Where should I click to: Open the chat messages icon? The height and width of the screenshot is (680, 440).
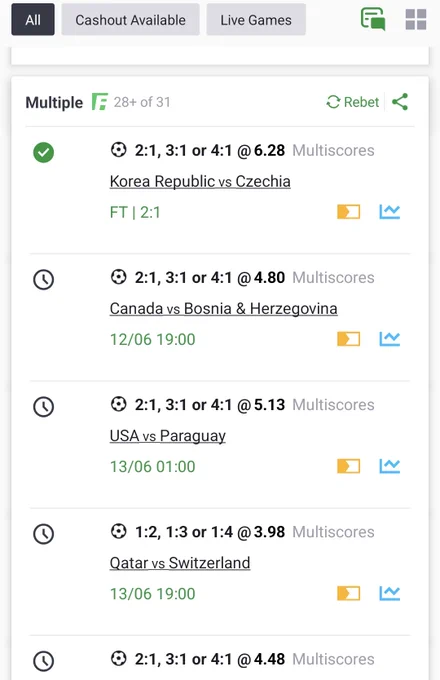(373, 19)
